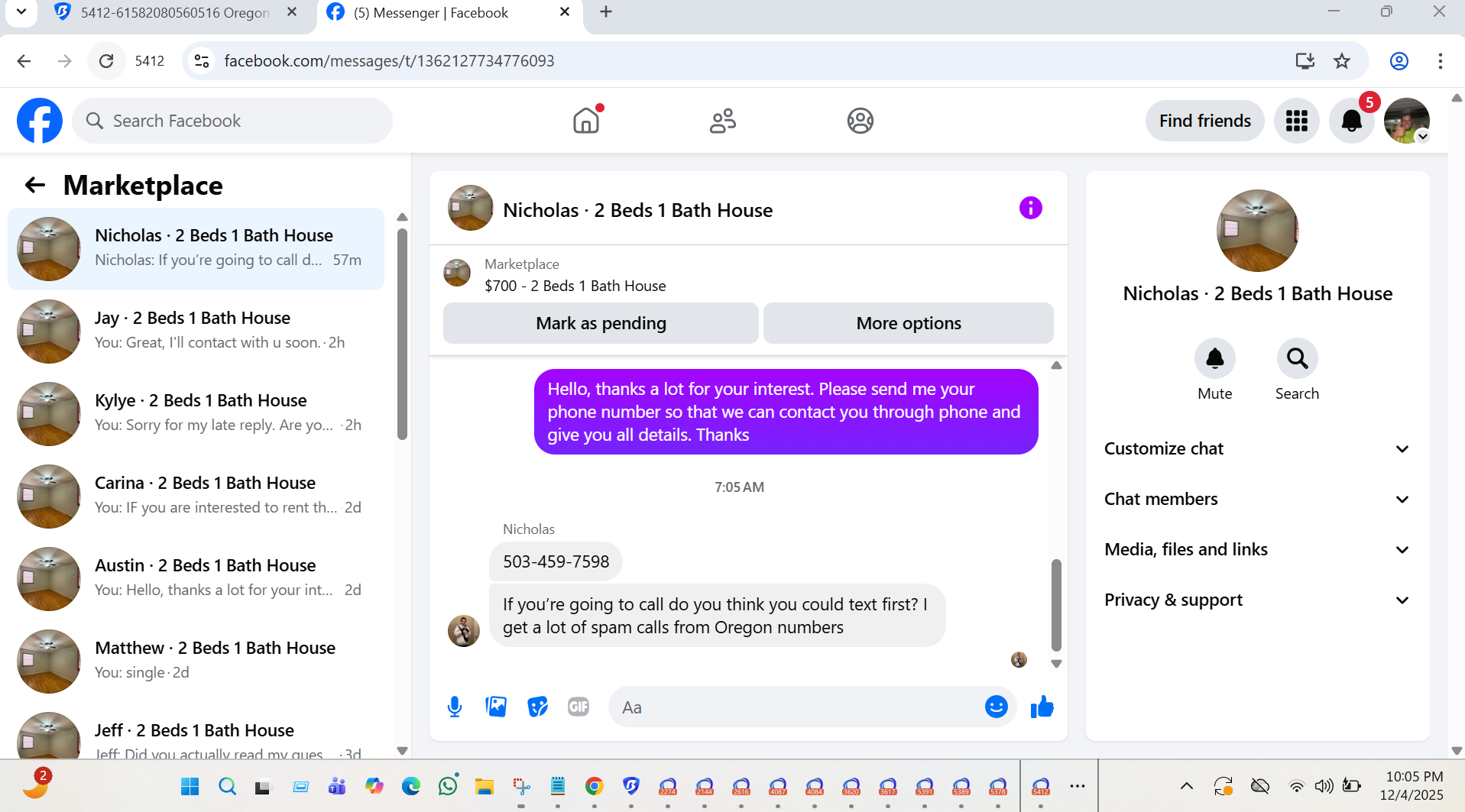Open Kylye's conversation in the list
This screenshot has height=812, width=1465.
pyautogui.click(x=196, y=414)
